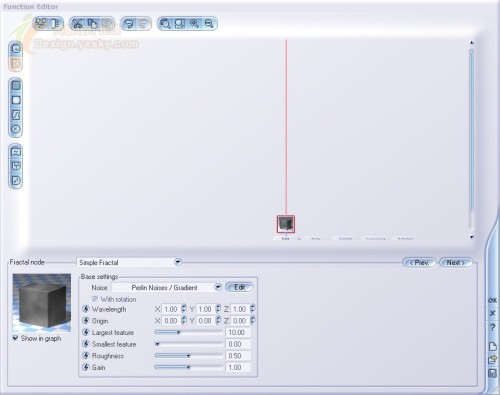Click the constant node icon in left sidebar

16,129
